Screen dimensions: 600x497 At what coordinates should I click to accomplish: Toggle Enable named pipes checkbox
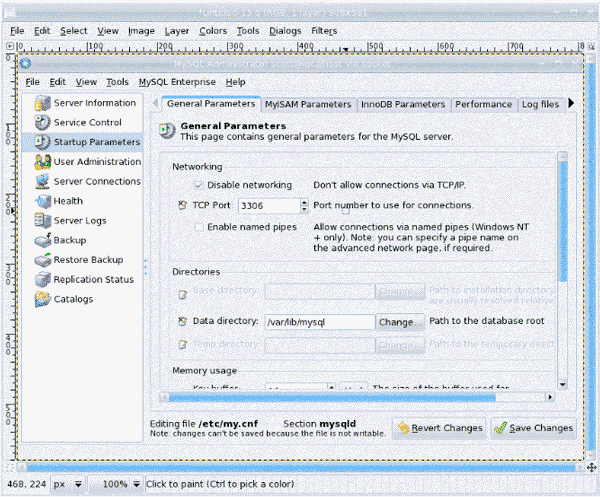point(199,227)
